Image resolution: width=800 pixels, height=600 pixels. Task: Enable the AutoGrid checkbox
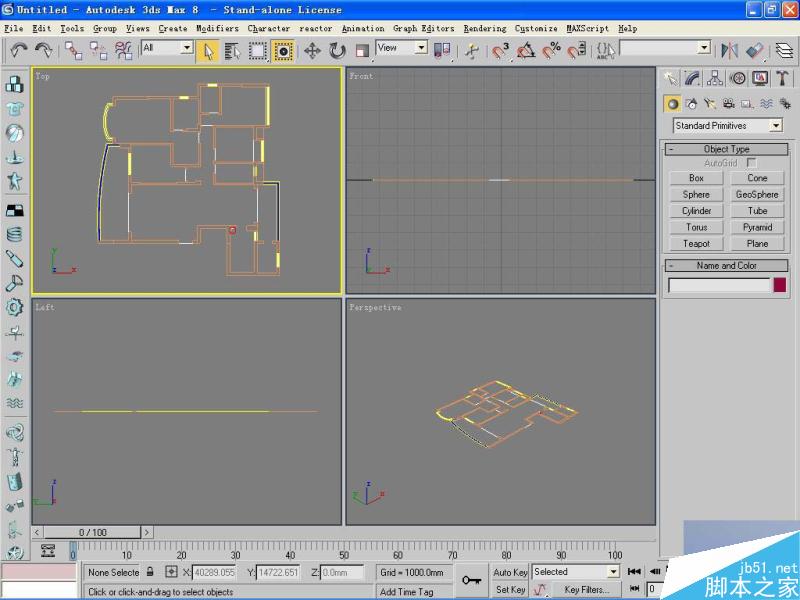750,162
